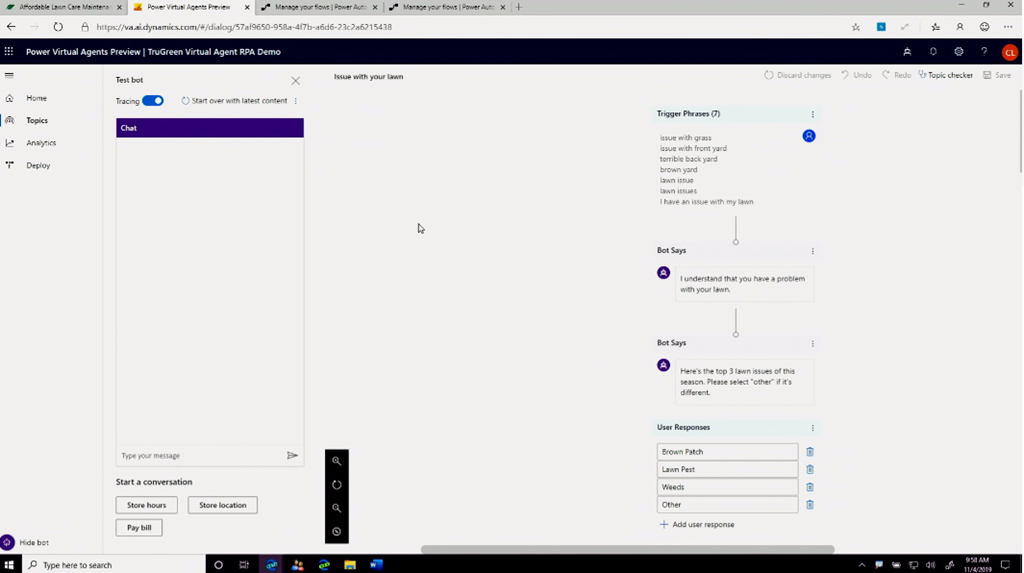
Task: Open the app launcher waffle icon
Action: coord(8,52)
